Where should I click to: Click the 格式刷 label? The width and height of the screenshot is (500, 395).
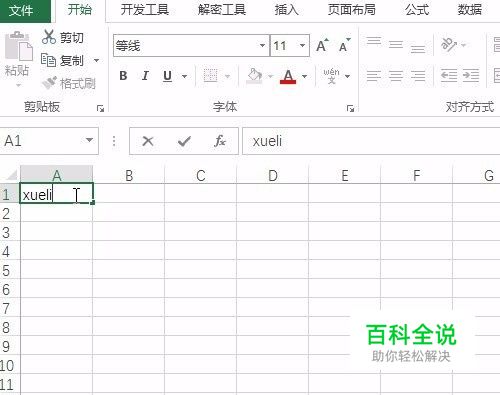tap(78, 83)
